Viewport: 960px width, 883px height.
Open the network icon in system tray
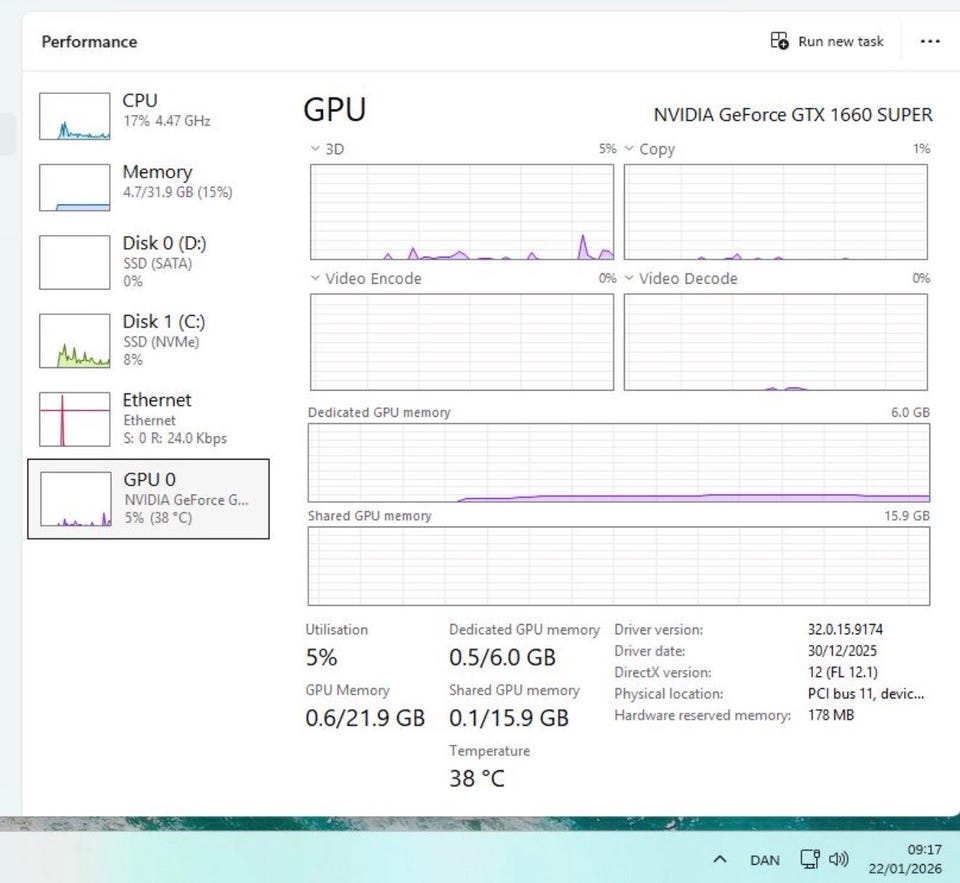click(810, 859)
